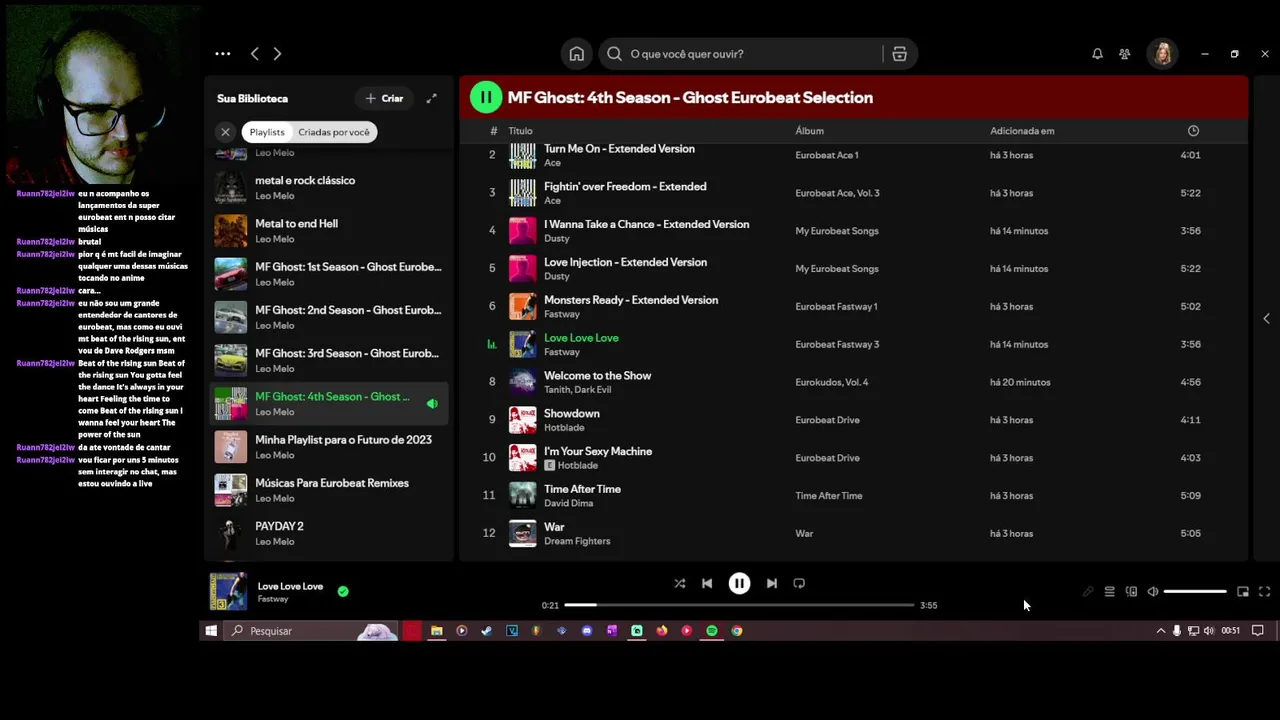The height and width of the screenshot is (720, 1280).
Task: Open 'Minha Playlist para o Futuro de 2023'
Action: (x=329, y=447)
